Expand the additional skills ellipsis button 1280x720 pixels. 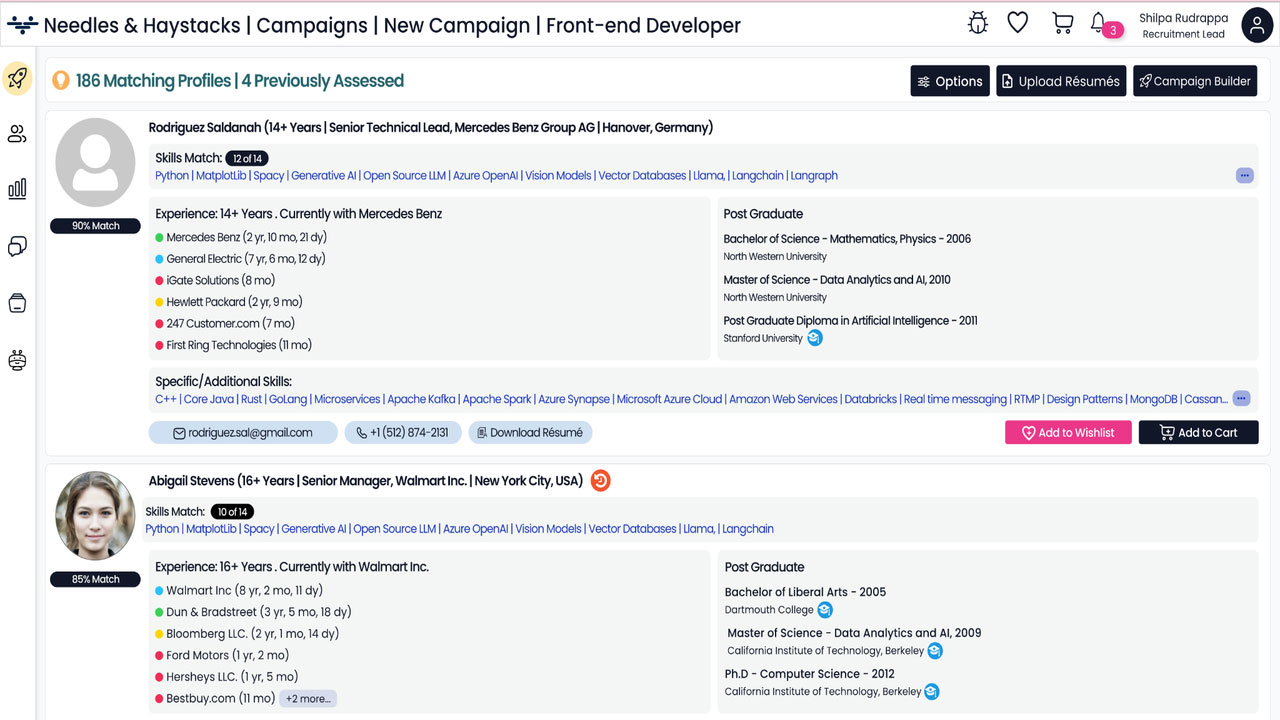tap(1241, 399)
